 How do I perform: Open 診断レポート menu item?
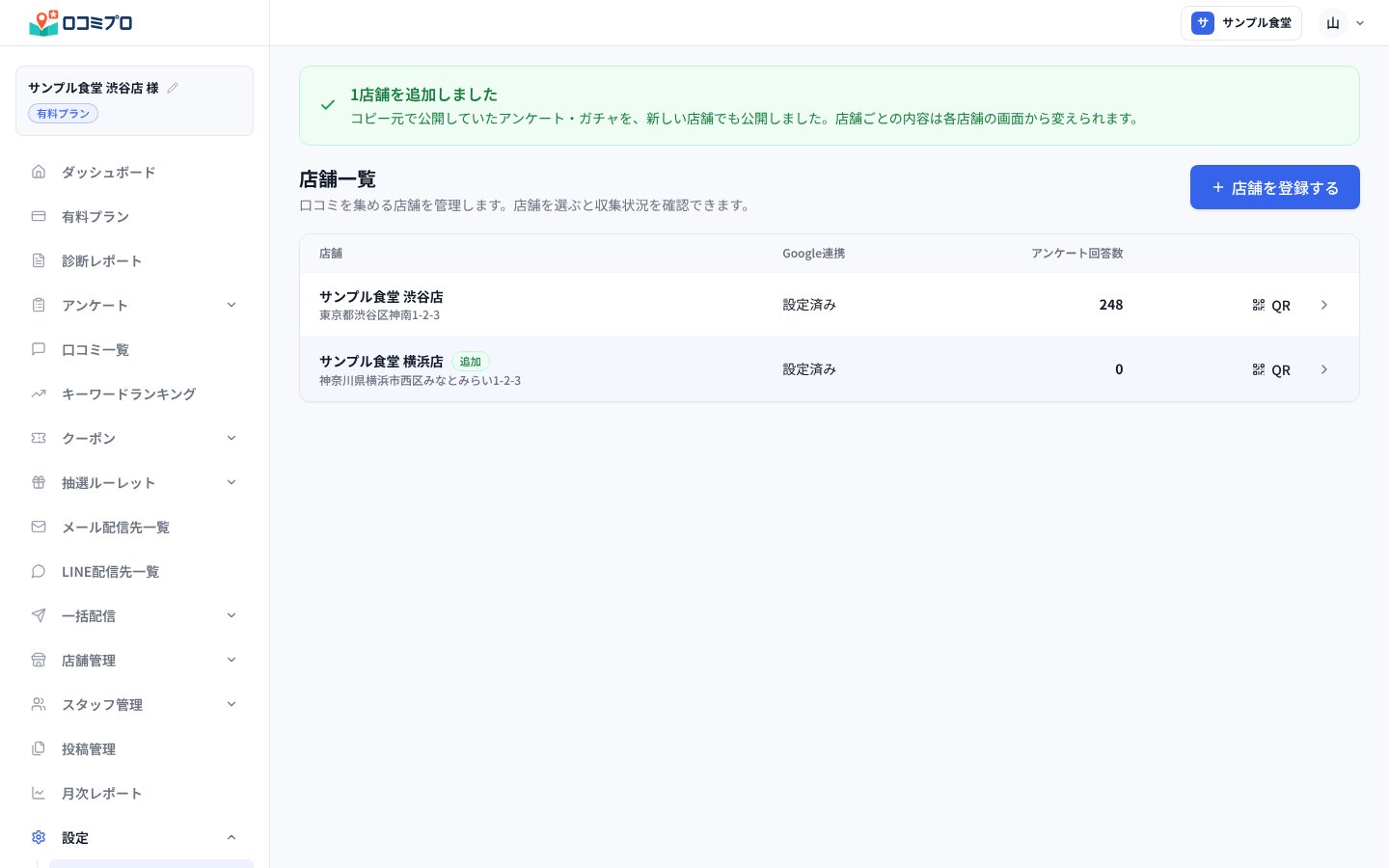(x=135, y=260)
